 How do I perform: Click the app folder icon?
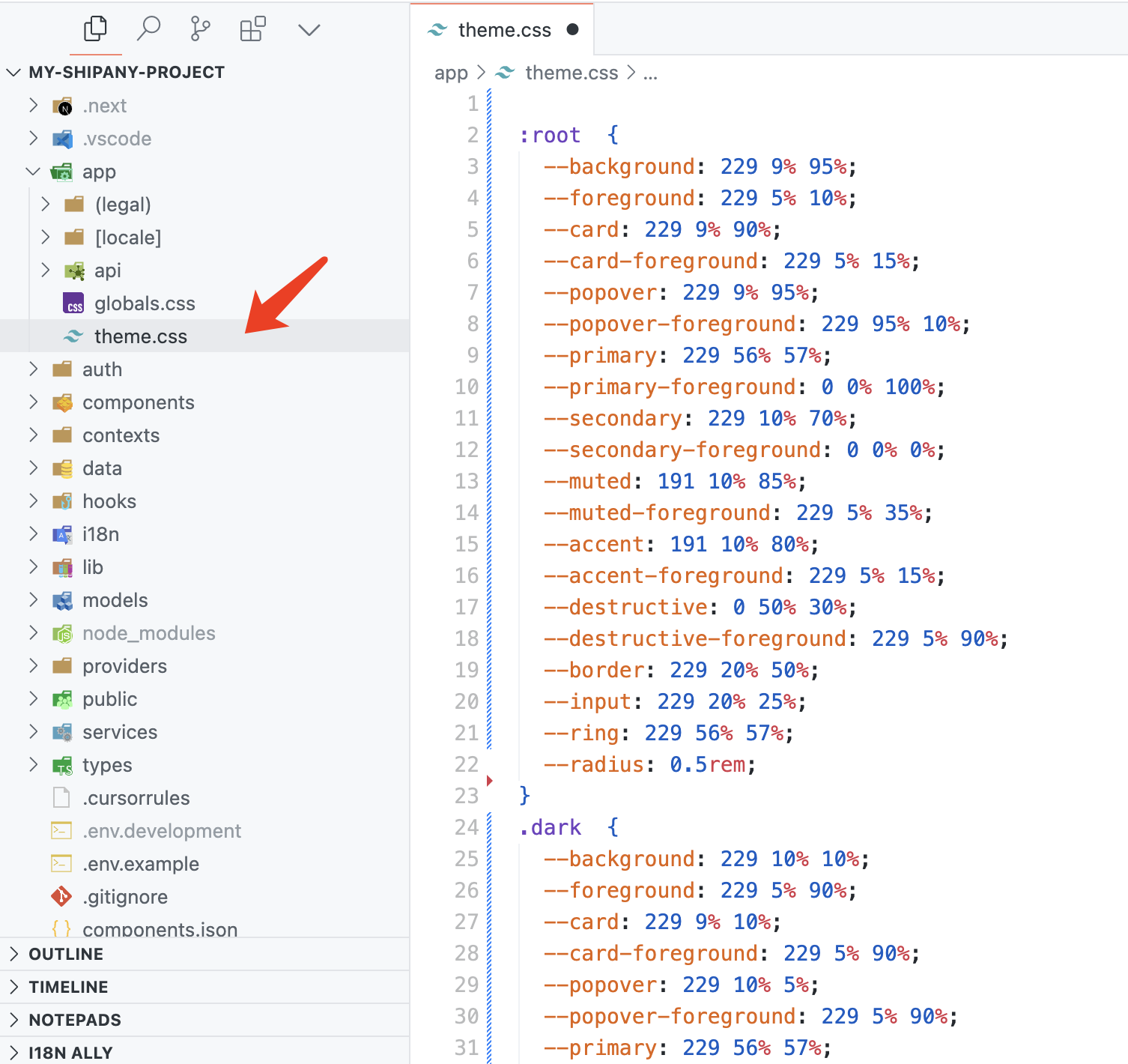click(62, 172)
